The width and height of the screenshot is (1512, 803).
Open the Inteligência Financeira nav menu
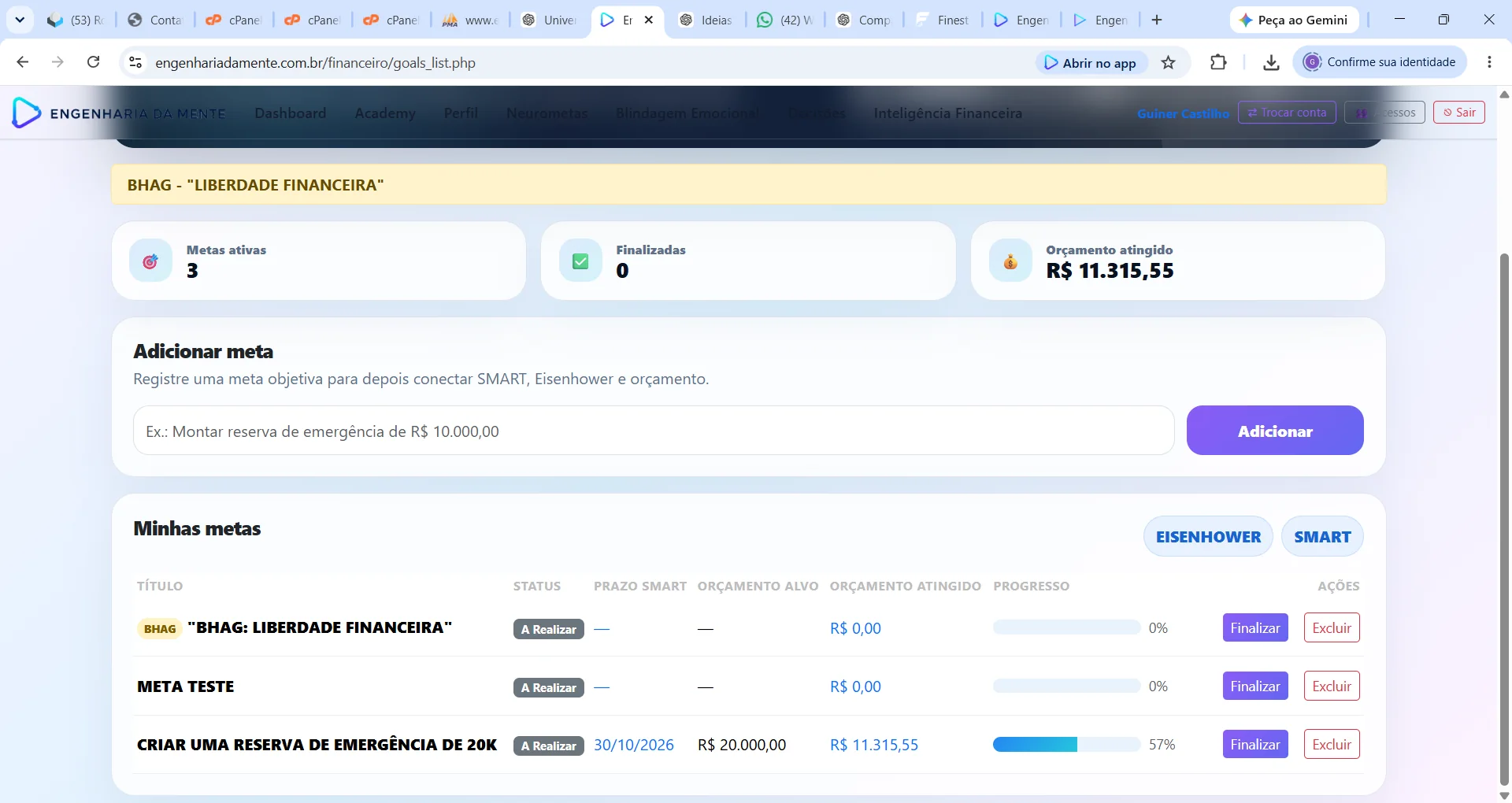tap(947, 113)
